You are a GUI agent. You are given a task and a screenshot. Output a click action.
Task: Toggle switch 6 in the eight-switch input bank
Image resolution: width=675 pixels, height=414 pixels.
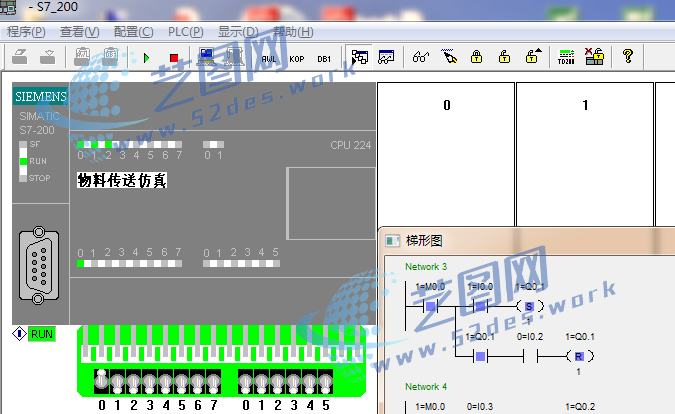(x=198, y=381)
